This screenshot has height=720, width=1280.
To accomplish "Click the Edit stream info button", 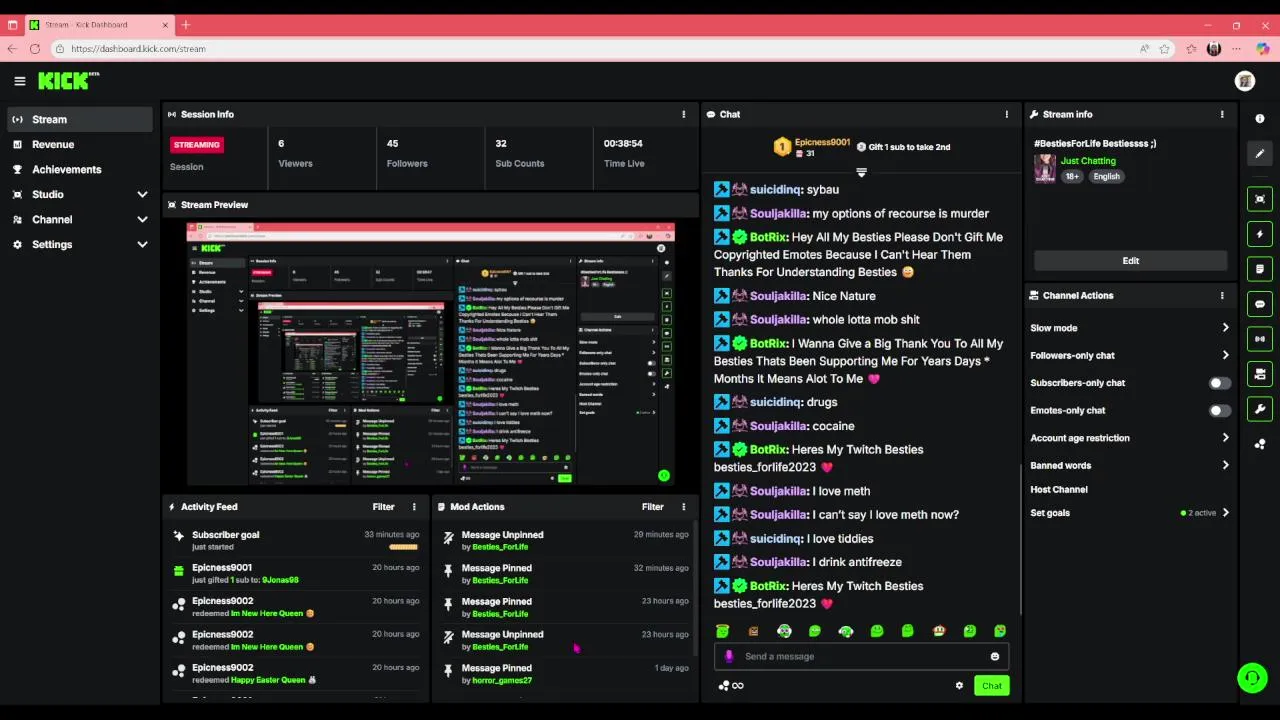I will [1130, 261].
